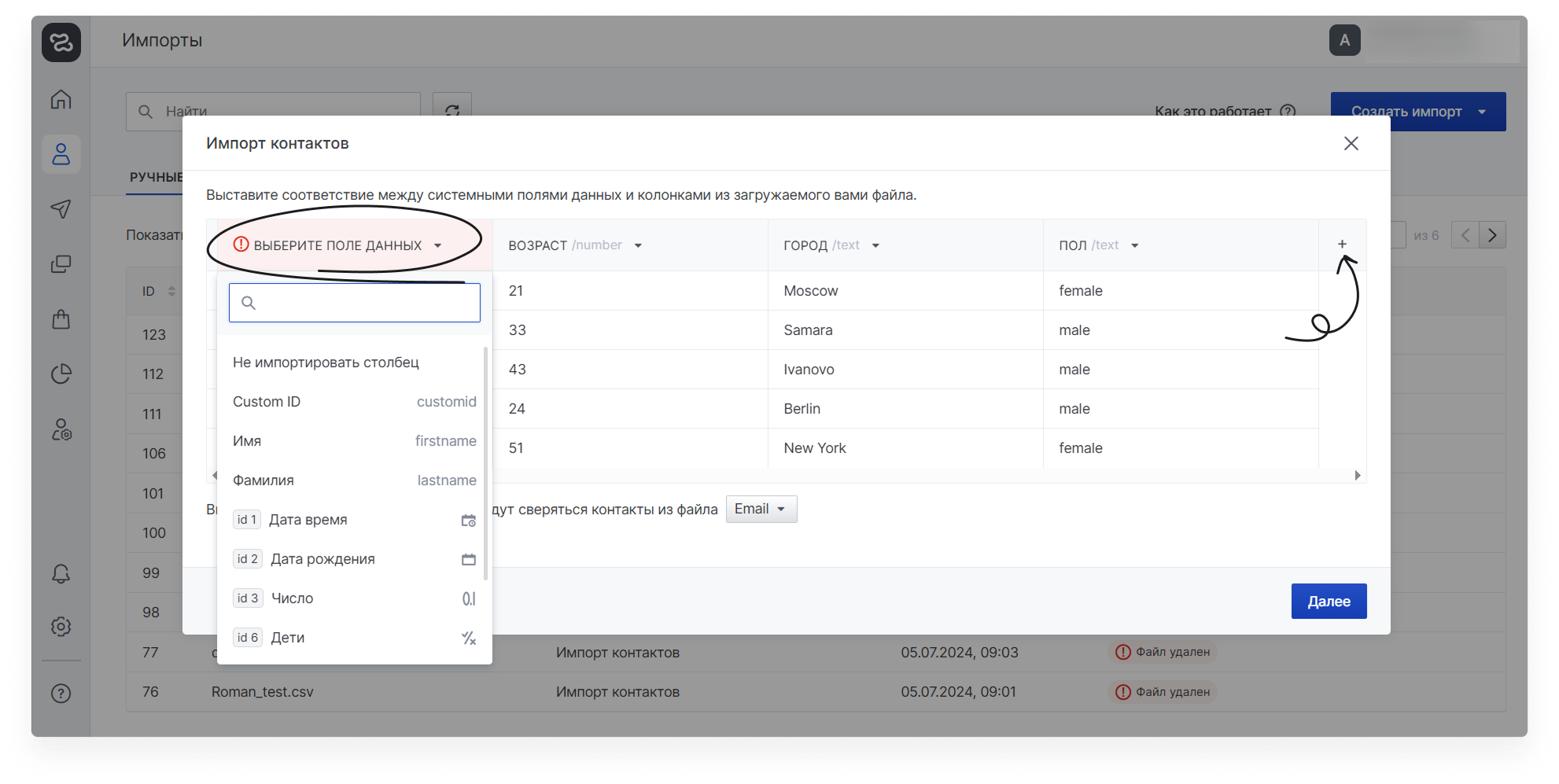Open the settings gear in the sidebar

click(x=61, y=626)
